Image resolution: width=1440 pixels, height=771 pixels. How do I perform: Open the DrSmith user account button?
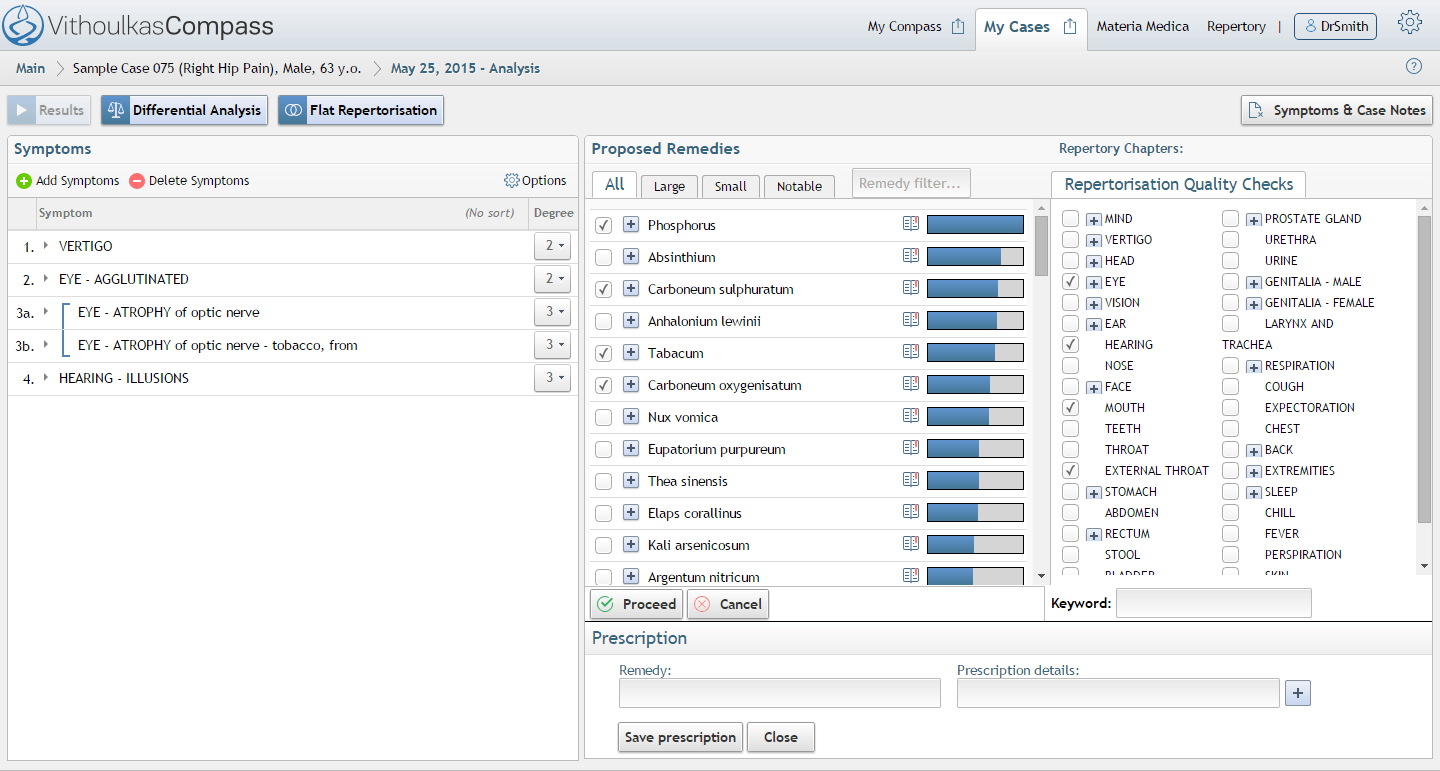tap(1335, 27)
